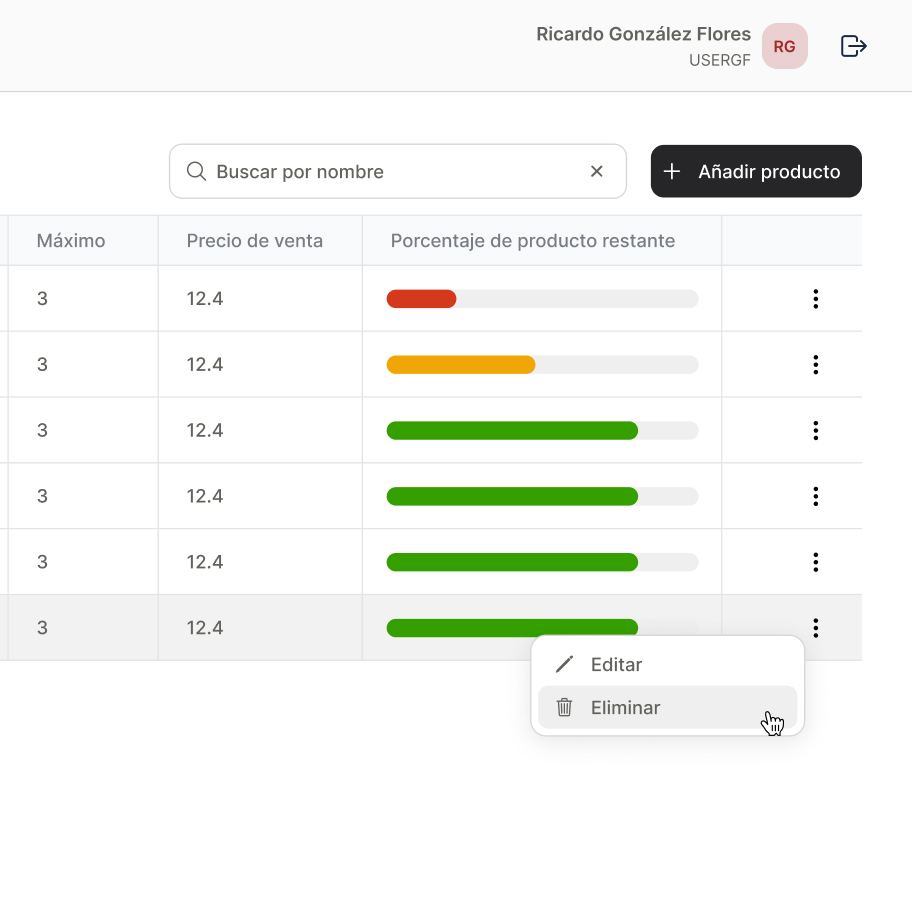Screen dimensions: 912x912
Task: Clear the search field with X icon
Action: [596, 172]
